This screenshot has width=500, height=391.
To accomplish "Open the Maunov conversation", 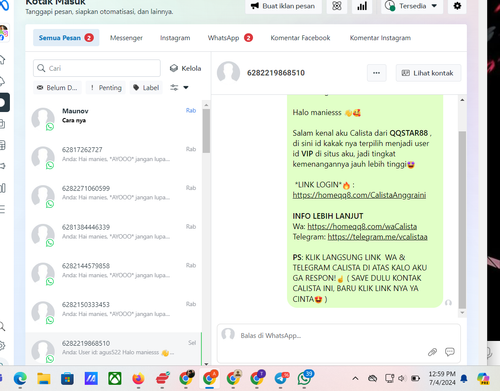I will (x=113, y=119).
